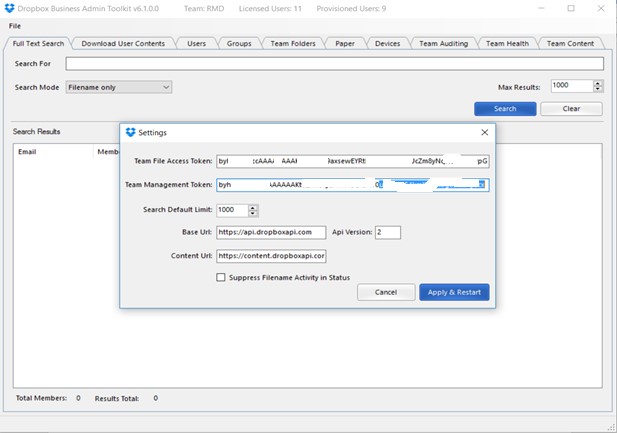Minimize the Admin Toolkit window
This screenshot has height=433, width=617.
click(541, 8)
